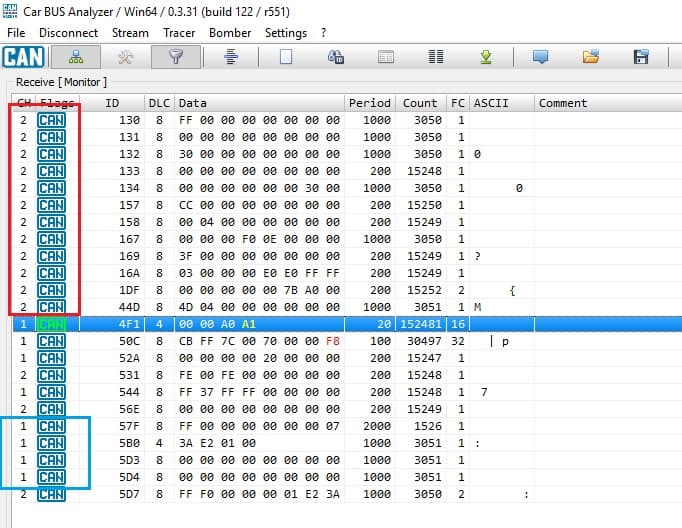The height and width of the screenshot is (528, 682).
Task: Select the row with ID 50C
Action: (x=347, y=341)
